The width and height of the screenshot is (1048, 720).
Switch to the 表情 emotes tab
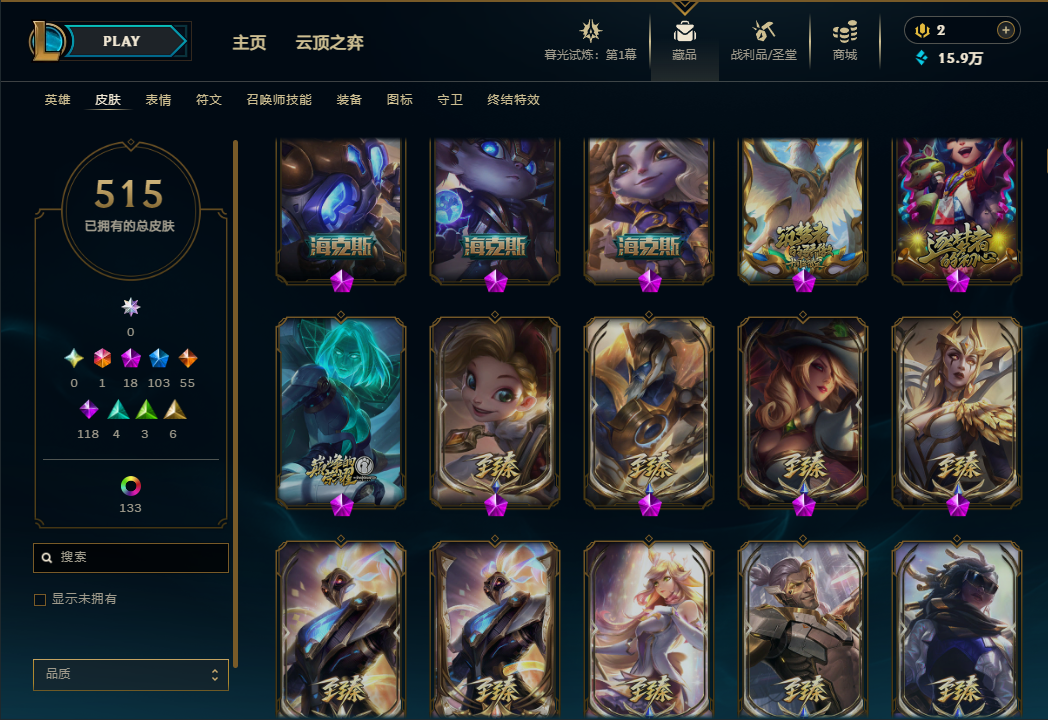click(x=158, y=100)
